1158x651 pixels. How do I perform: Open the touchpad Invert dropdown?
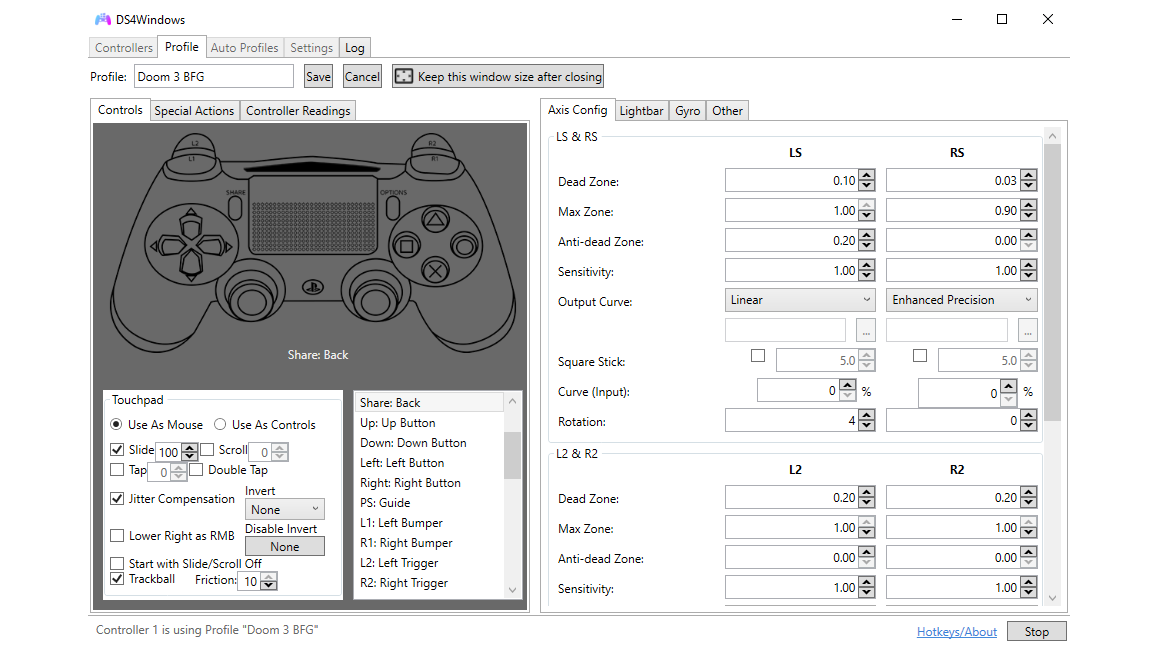284,510
